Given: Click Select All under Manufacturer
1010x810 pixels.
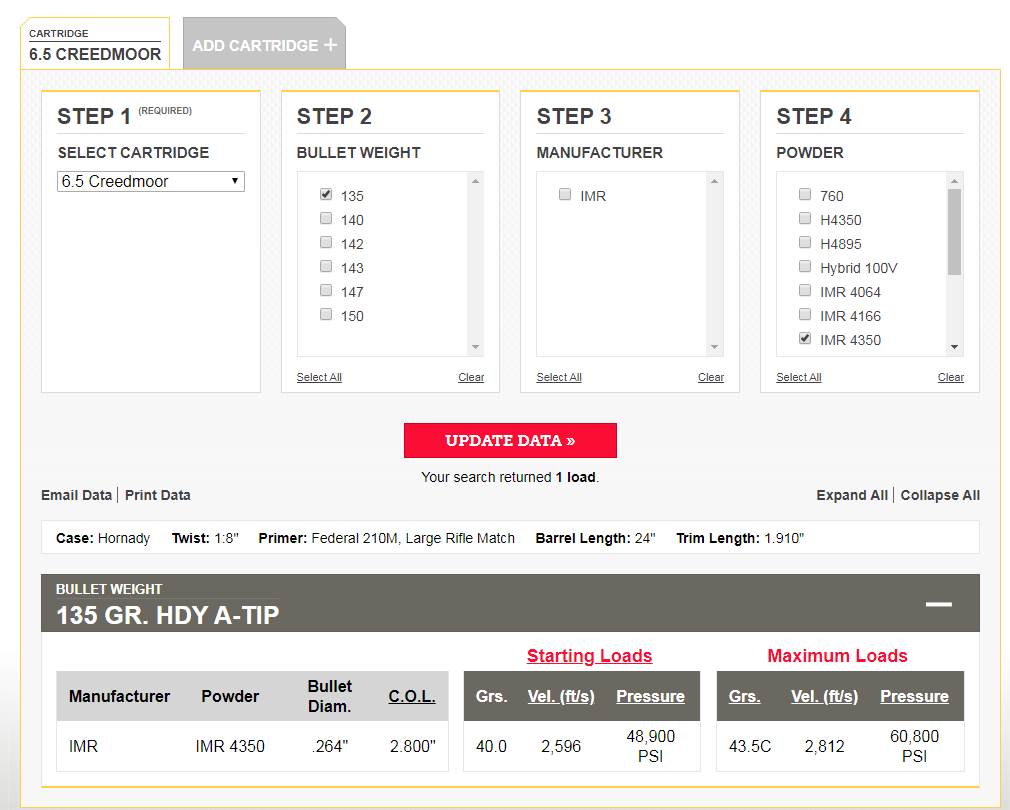Looking at the screenshot, I should 559,377.
